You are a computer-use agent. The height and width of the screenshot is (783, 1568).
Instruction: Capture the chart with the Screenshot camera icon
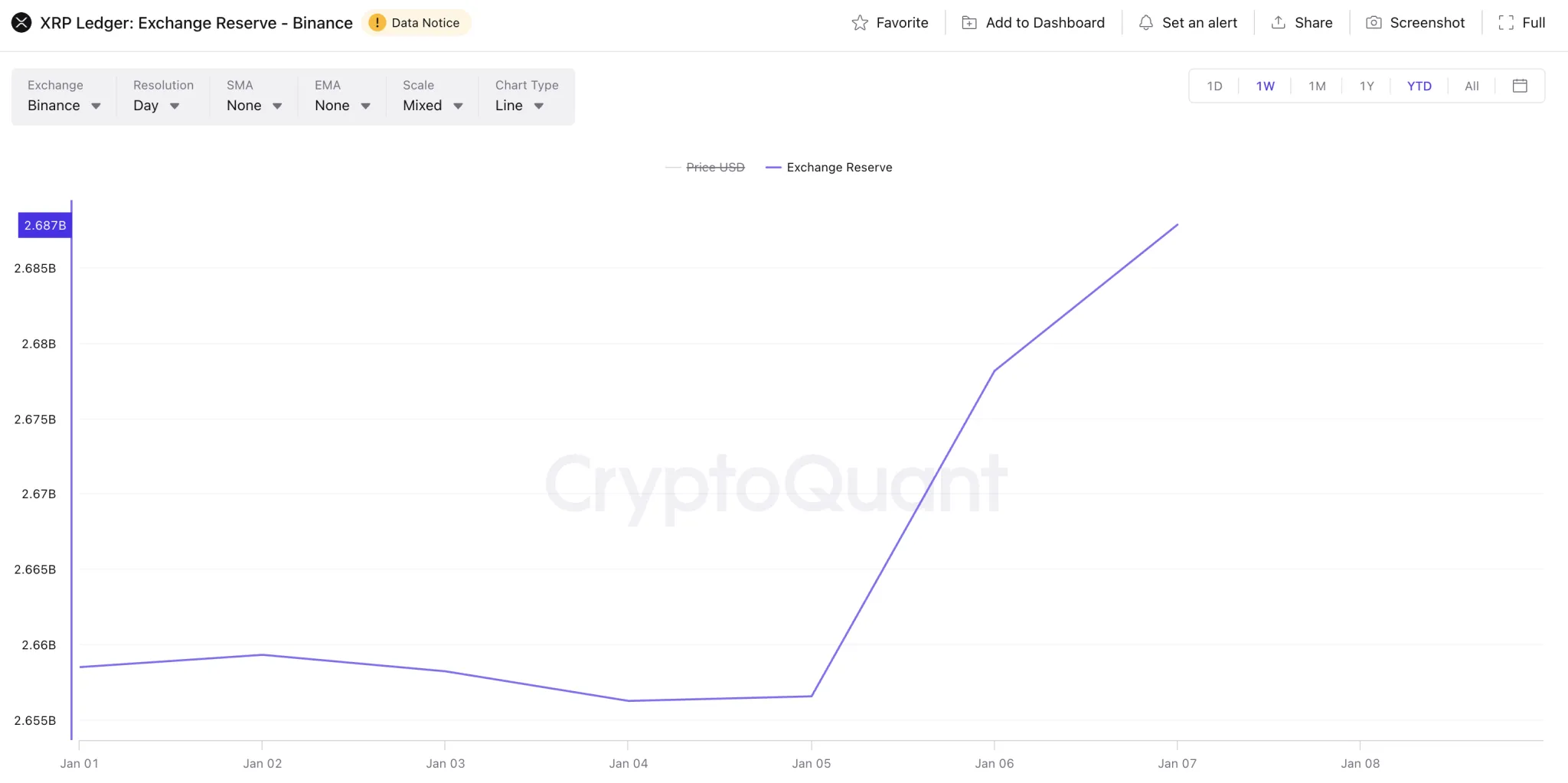coord(1374,22)
